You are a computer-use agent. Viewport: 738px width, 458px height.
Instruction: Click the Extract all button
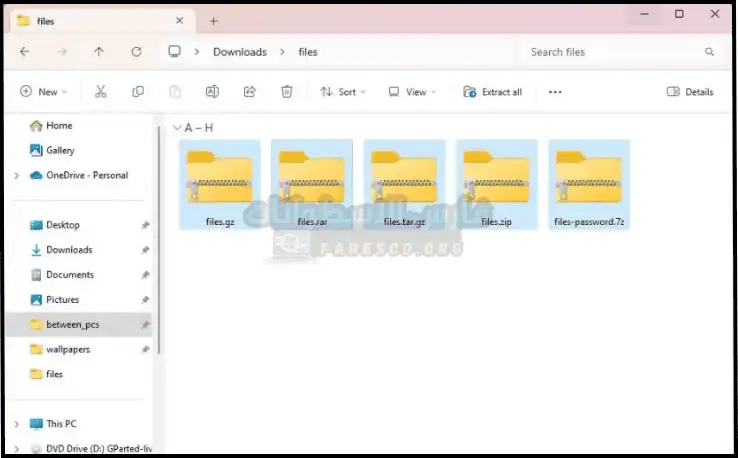(493, 92)
